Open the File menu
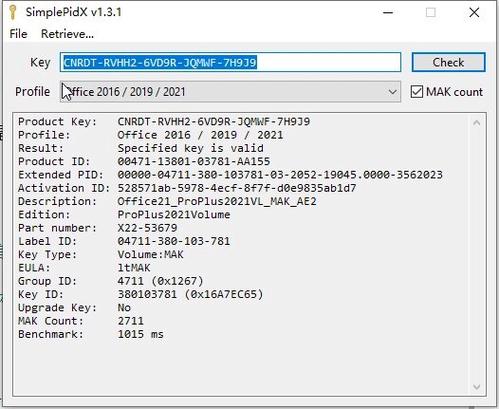The image size is (499, 409). point(18,34)
